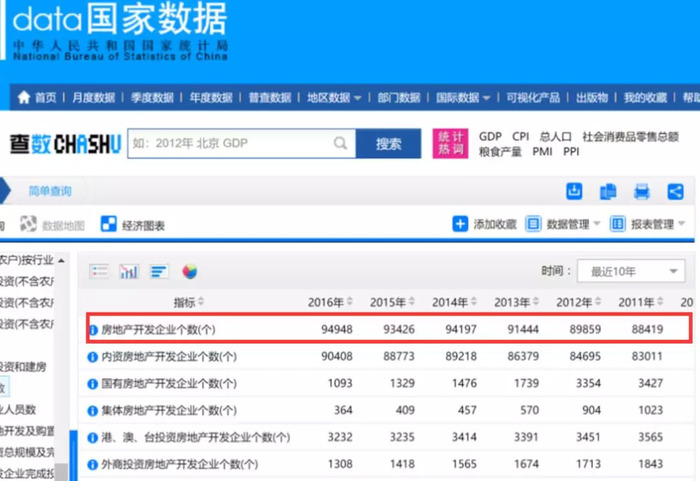Switch to the bar chart view icon

point(129,271)
